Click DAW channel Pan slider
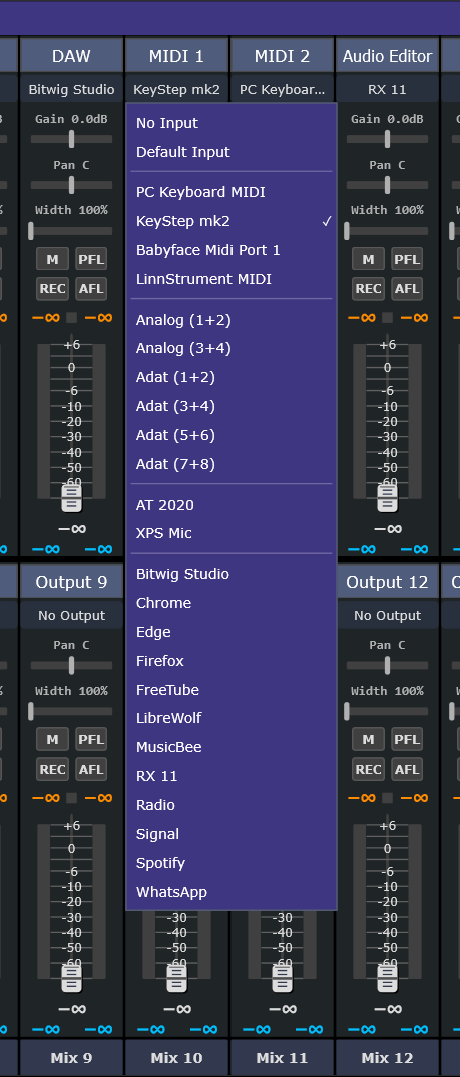This screenshot has width=460, height=1077. click(x=71, y=185)
